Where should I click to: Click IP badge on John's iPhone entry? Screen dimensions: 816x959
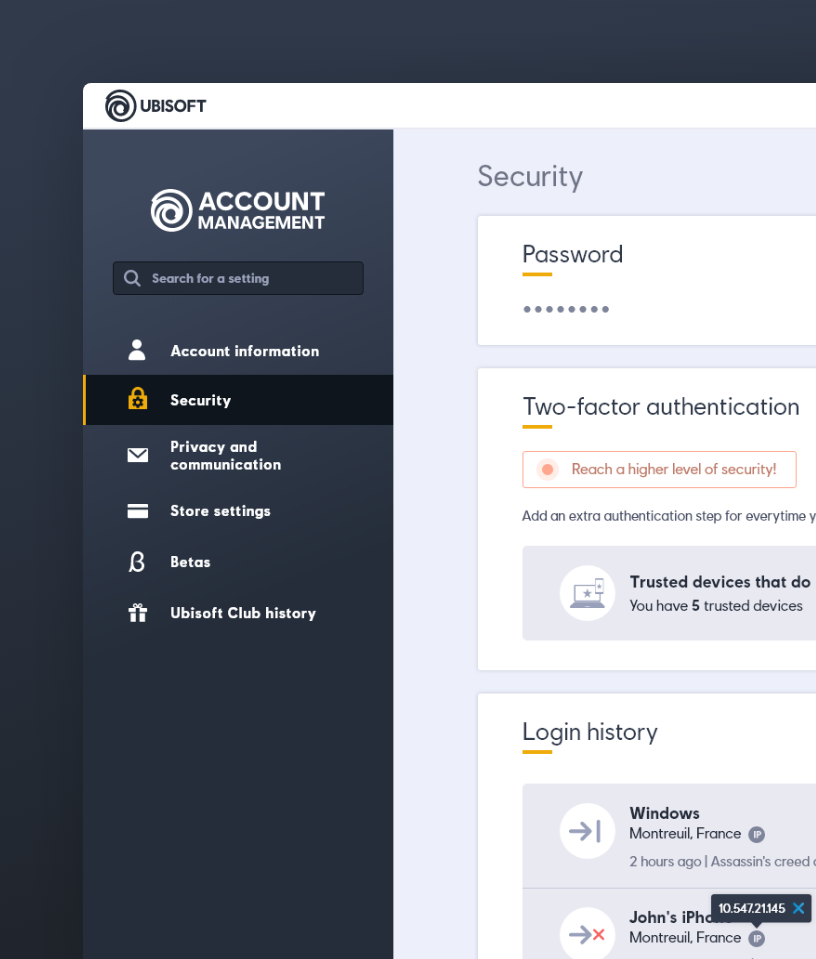pyautogui.click(x=757, y=938)
